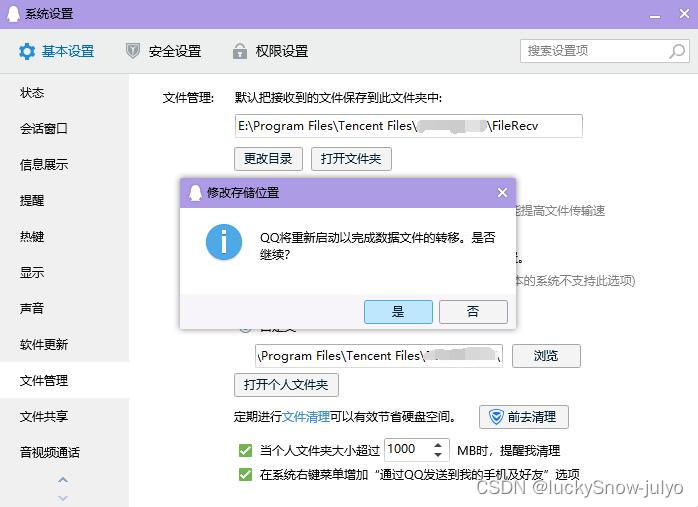Decline with the 否 button
Screen dimensions: 698x507
coord(473,312)
